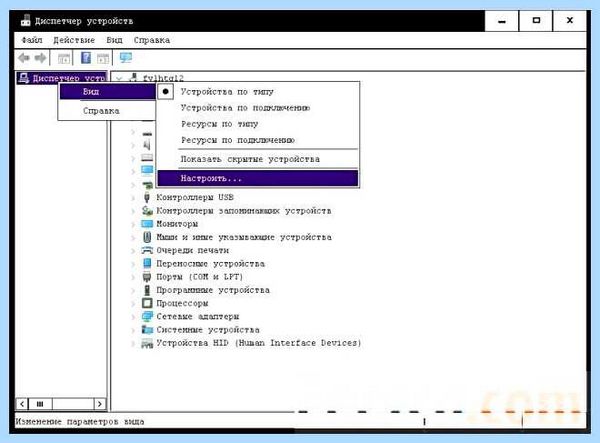600x443 pixels.
Task: Open help via the blue question-mark icon
Action: pos(86,58)
